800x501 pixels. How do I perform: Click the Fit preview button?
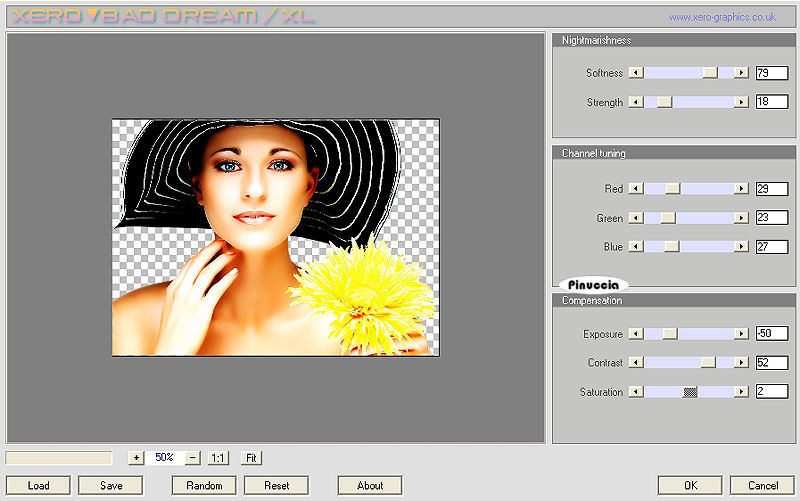pos(251,457)
